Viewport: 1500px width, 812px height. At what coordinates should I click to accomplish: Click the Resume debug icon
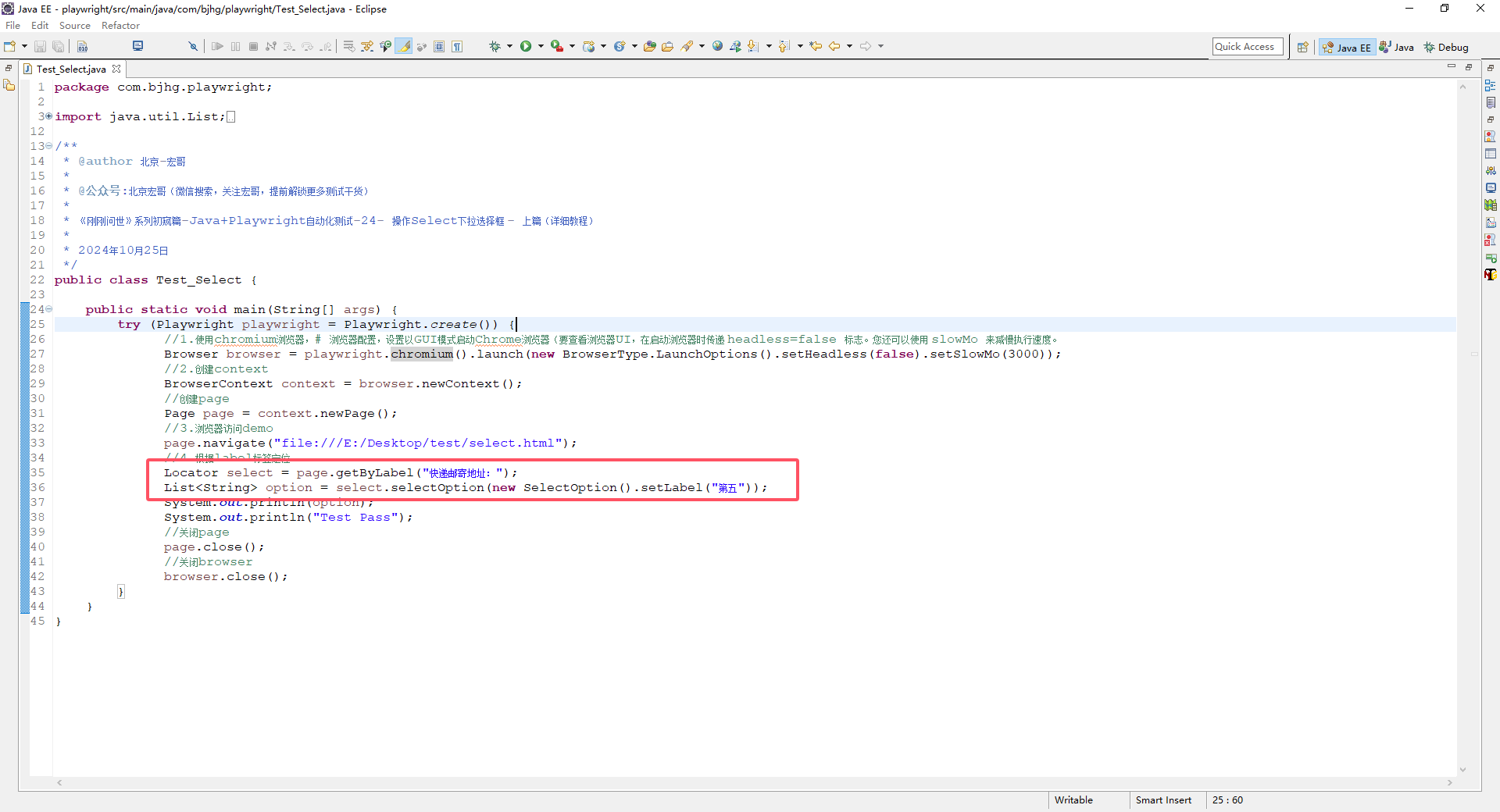click(218, 46)
